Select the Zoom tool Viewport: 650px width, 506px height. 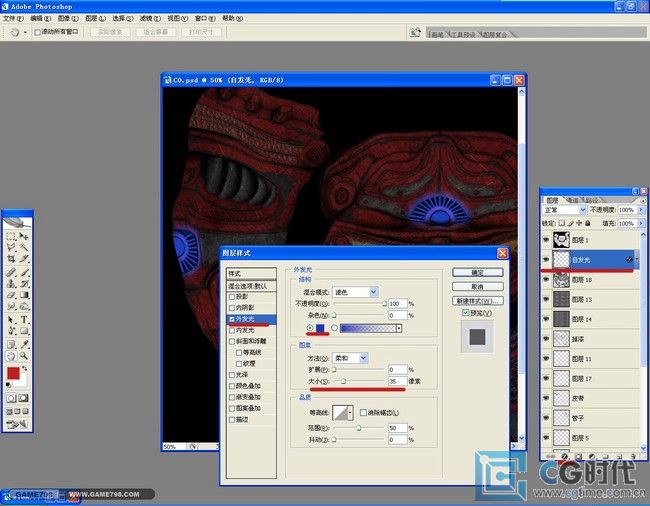click(24, 356)
